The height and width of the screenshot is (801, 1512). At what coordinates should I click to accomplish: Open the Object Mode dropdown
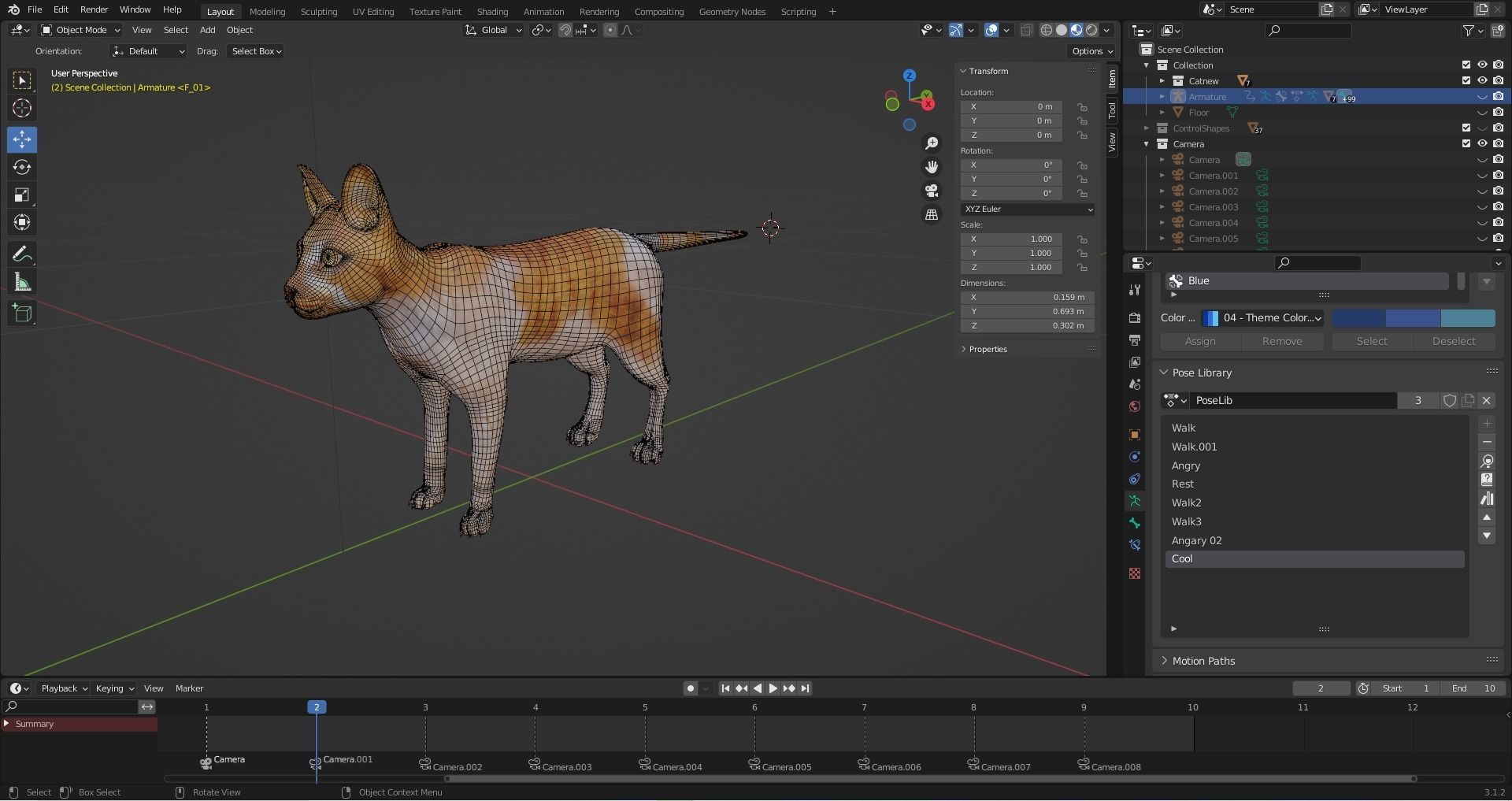pos(80,30)
